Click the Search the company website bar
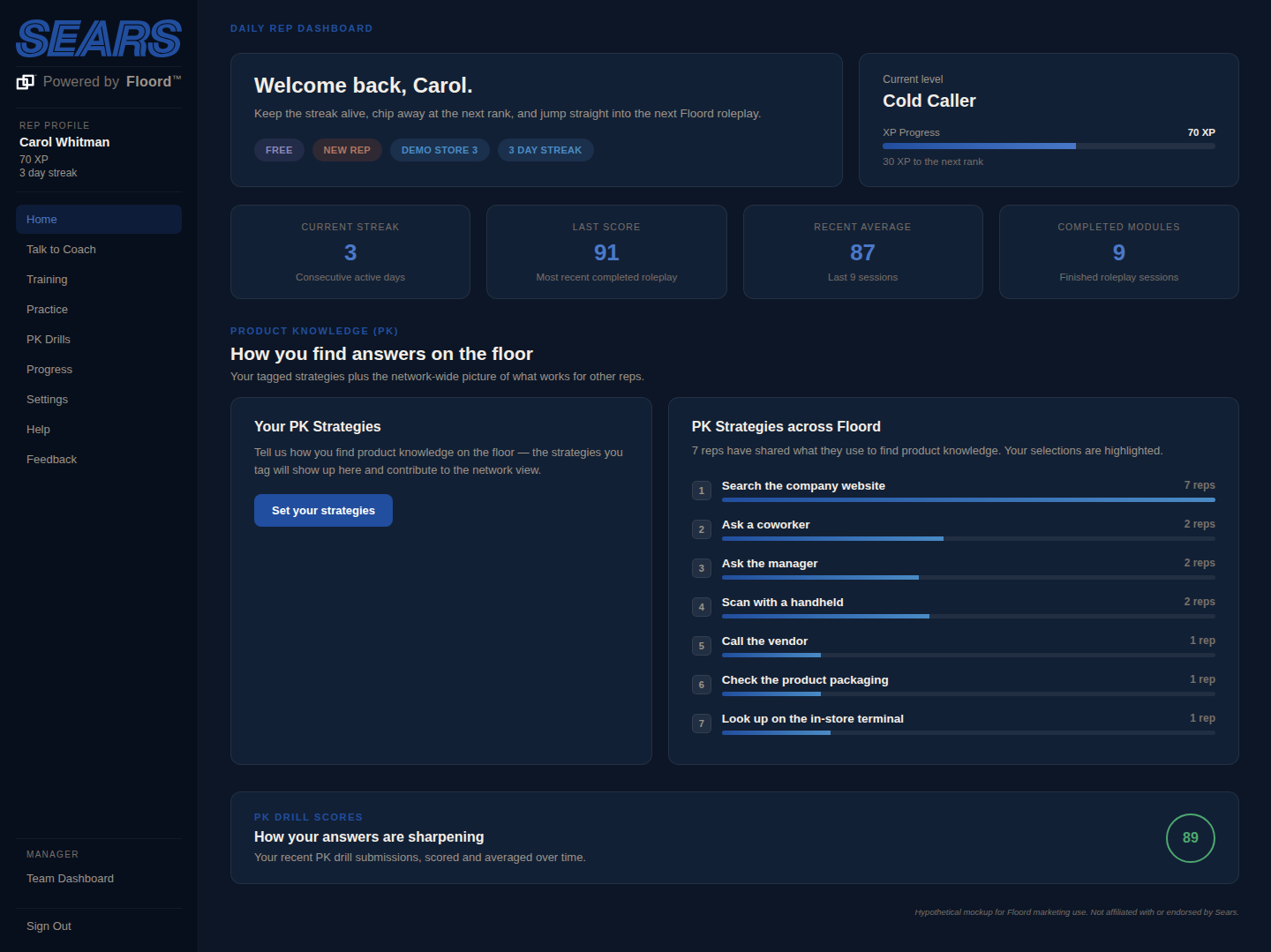Image resolution: width=1271 pixels, height=952 pixels. 968,500
